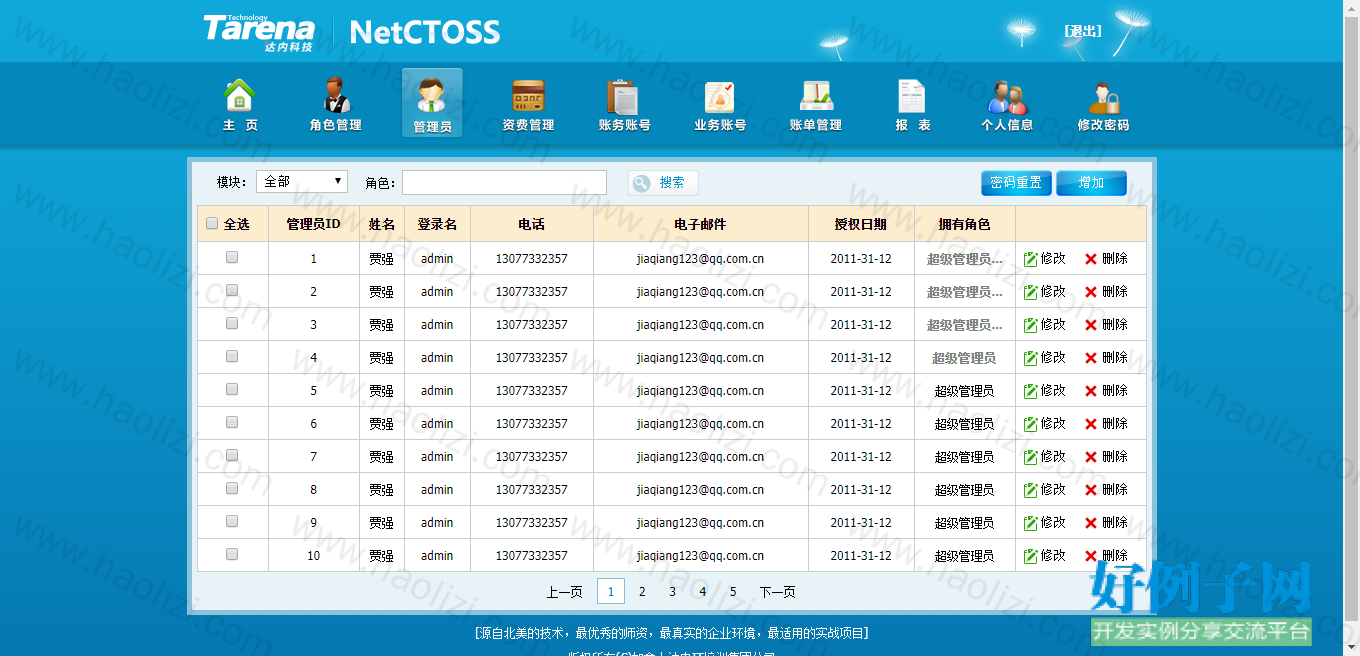Open the 主页 home icon
The width and height of the screenshot is (1360, 656).
tap(240, 104)
